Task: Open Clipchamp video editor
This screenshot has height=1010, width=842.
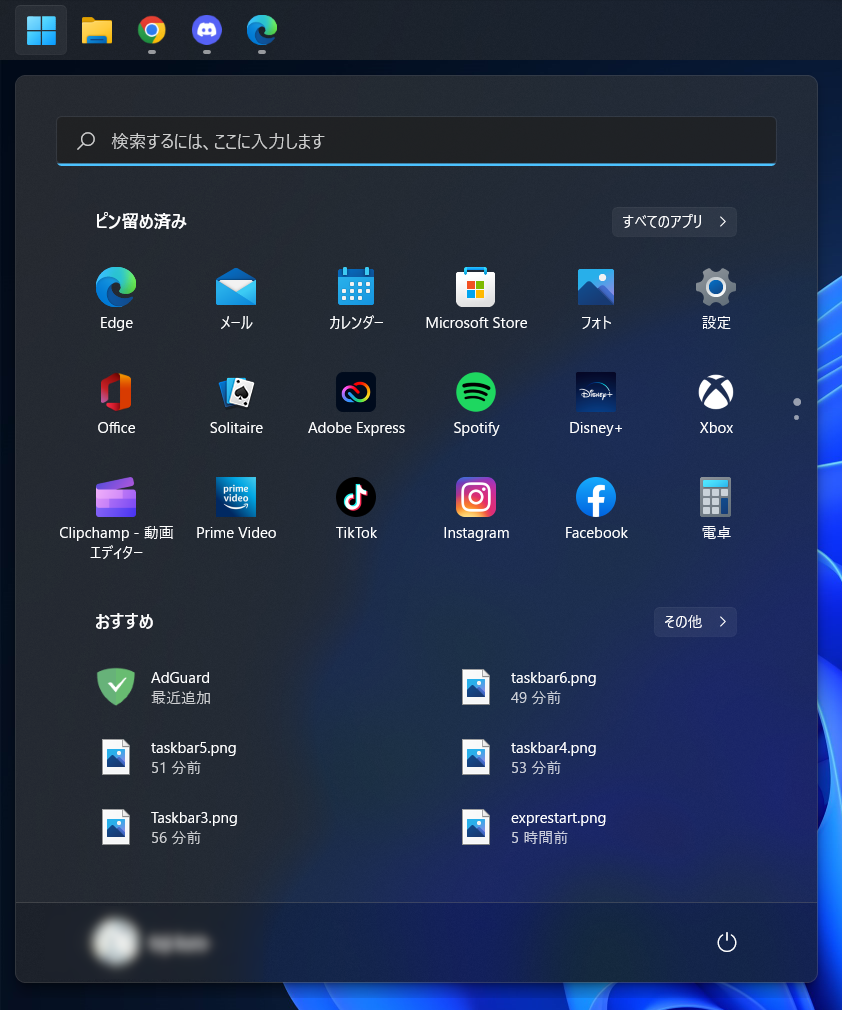Action: (x=116, y=518)
